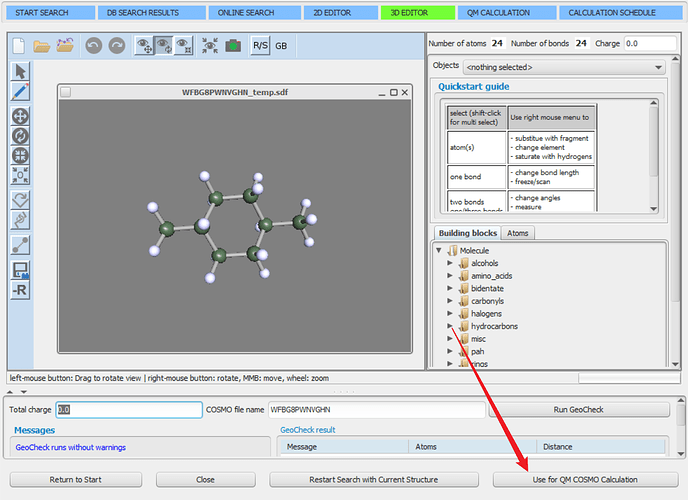Redo the last undone edit
Image resolution: width=688 pixels, height=500 pixels.
[117, 46]
